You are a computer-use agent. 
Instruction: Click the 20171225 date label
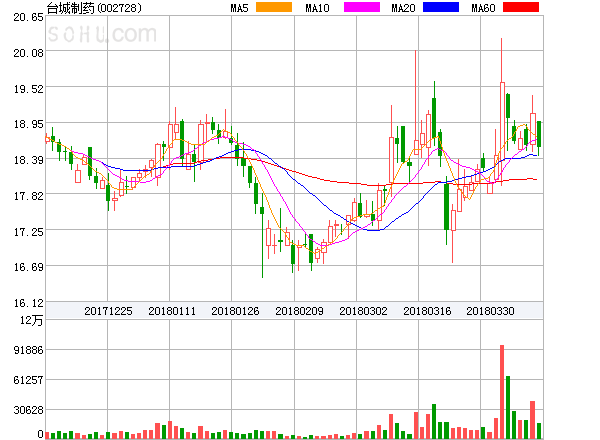pyautogui.click(x=108, y=311)
